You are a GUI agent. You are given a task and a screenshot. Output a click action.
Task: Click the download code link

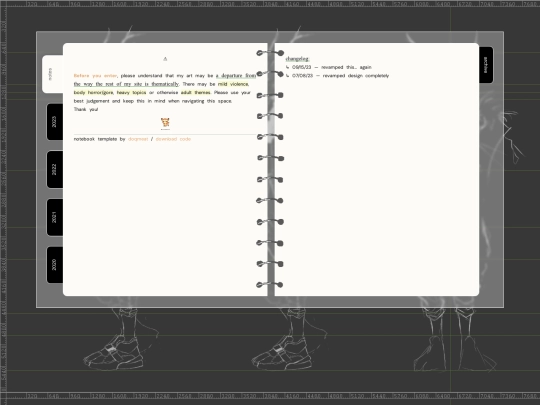click(173, 139)
